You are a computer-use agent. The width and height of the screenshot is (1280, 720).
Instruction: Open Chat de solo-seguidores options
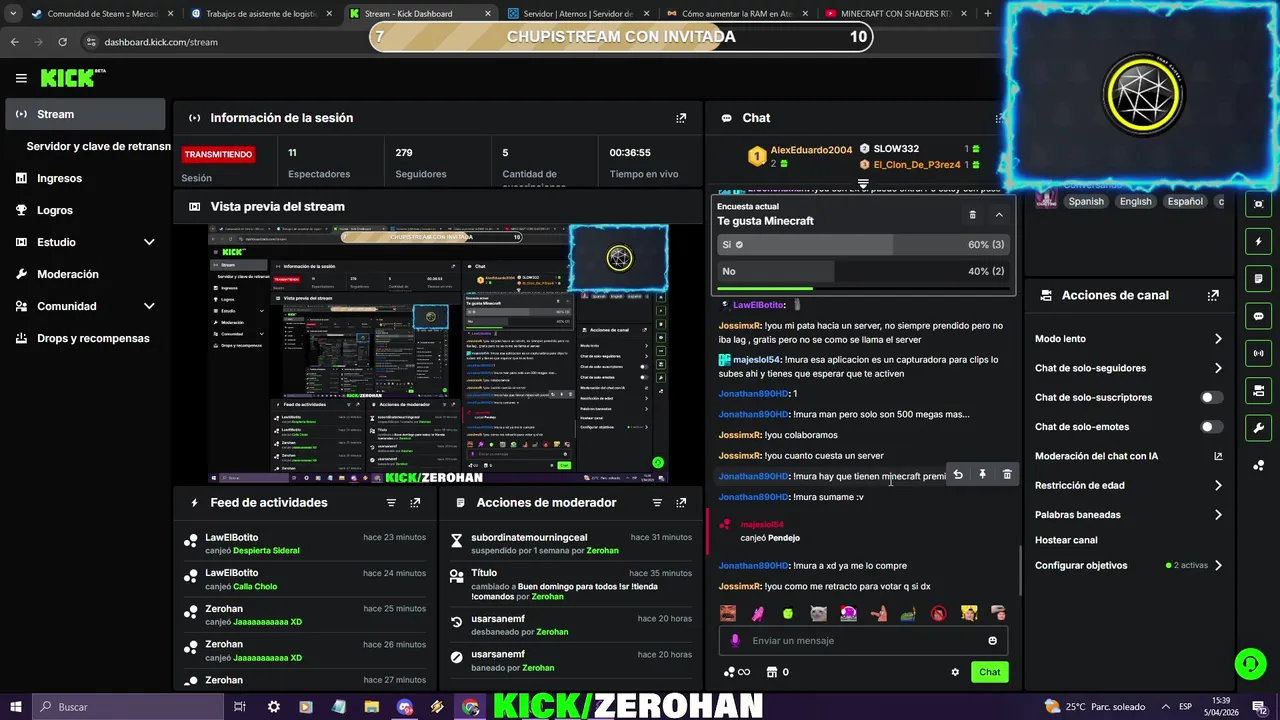[x=1128, y=368]
